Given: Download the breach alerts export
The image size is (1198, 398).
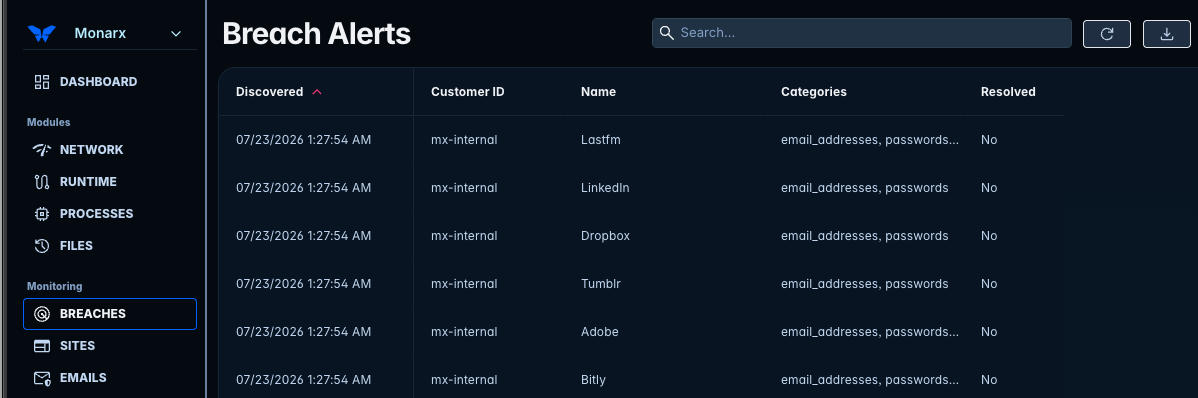Looking at the screenshot, I should [x=1167, y=34].
